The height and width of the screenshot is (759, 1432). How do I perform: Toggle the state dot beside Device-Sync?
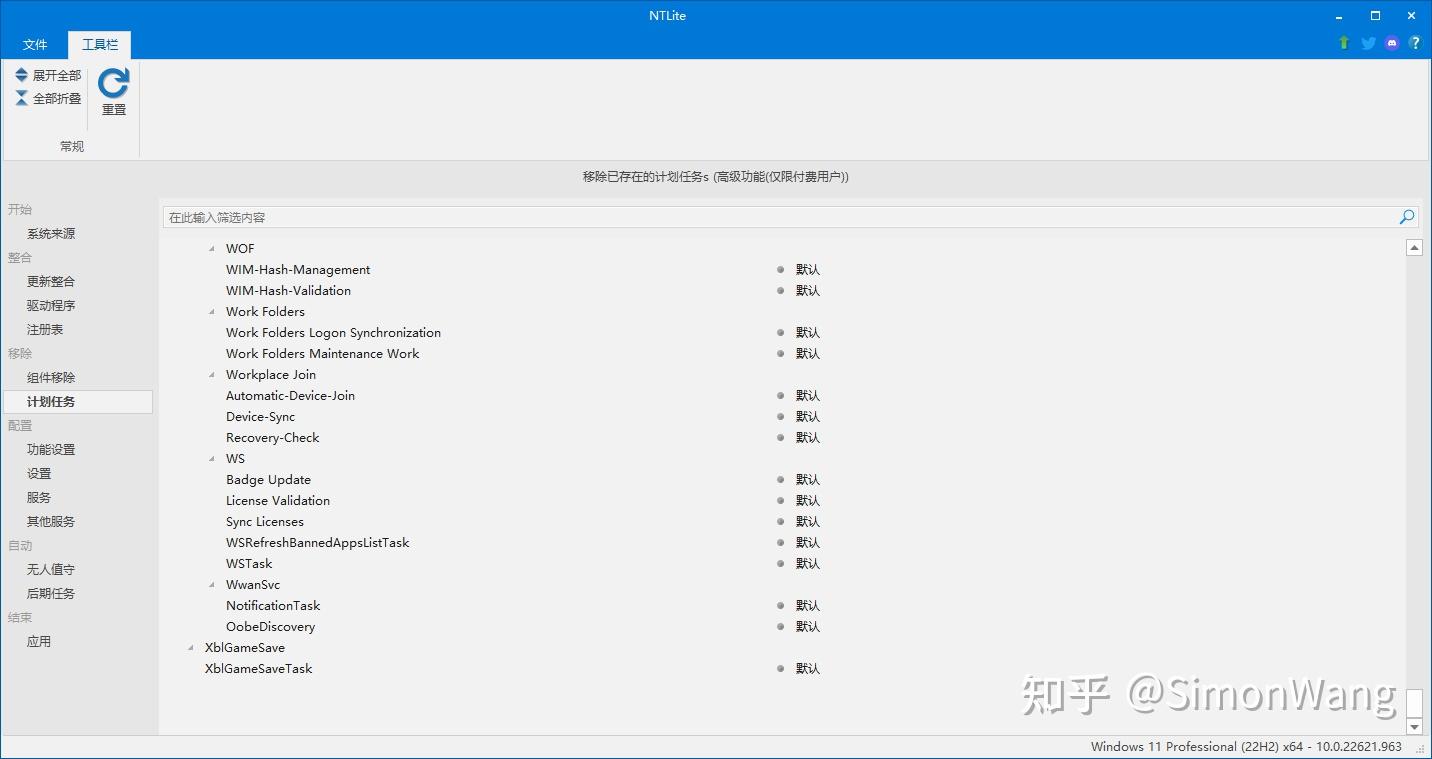(779, 416)
